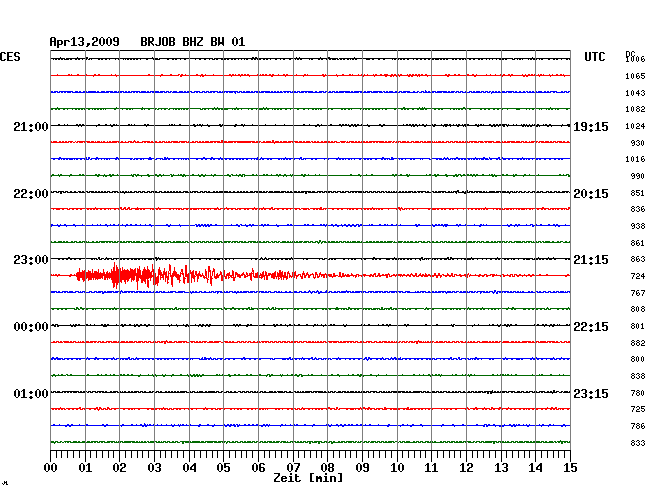Select the "00:00" local time label
This screenshot has height=494, width=650.
click(x=31, y=327)
